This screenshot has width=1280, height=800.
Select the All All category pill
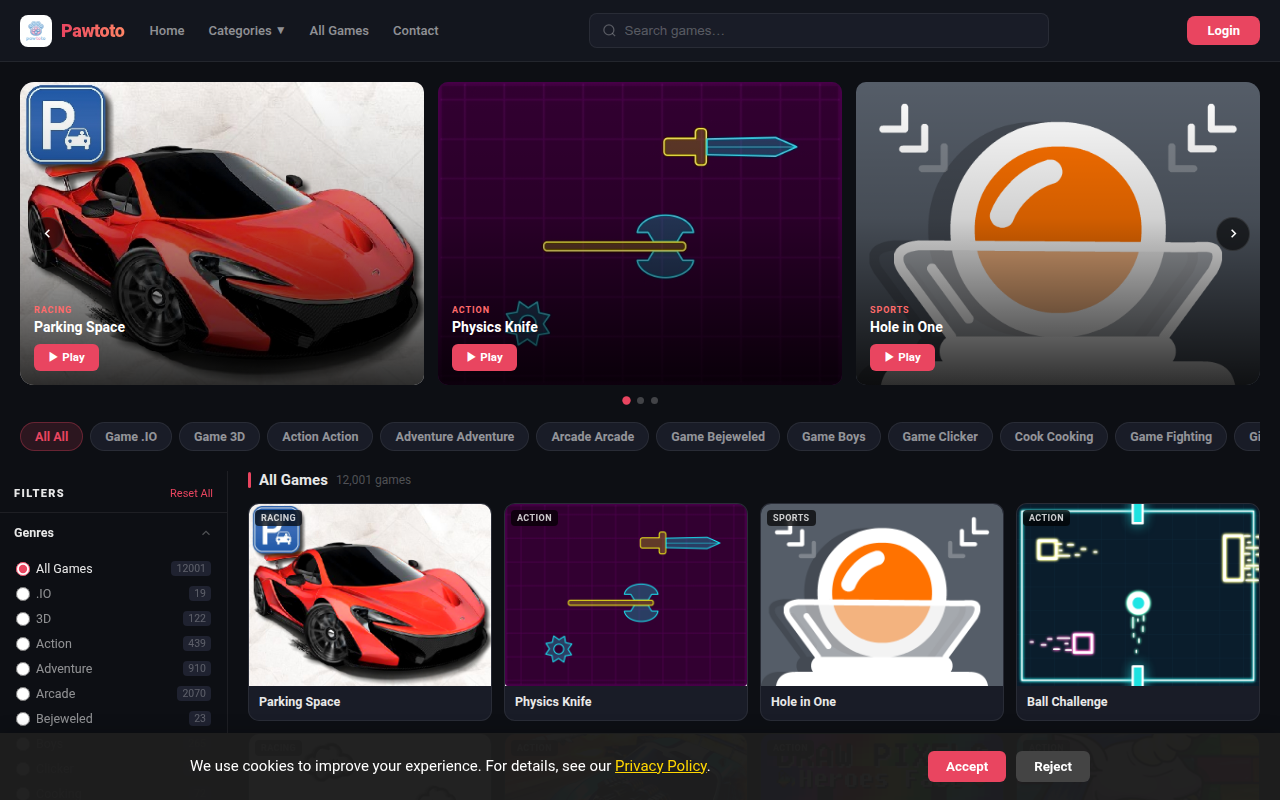52,437
